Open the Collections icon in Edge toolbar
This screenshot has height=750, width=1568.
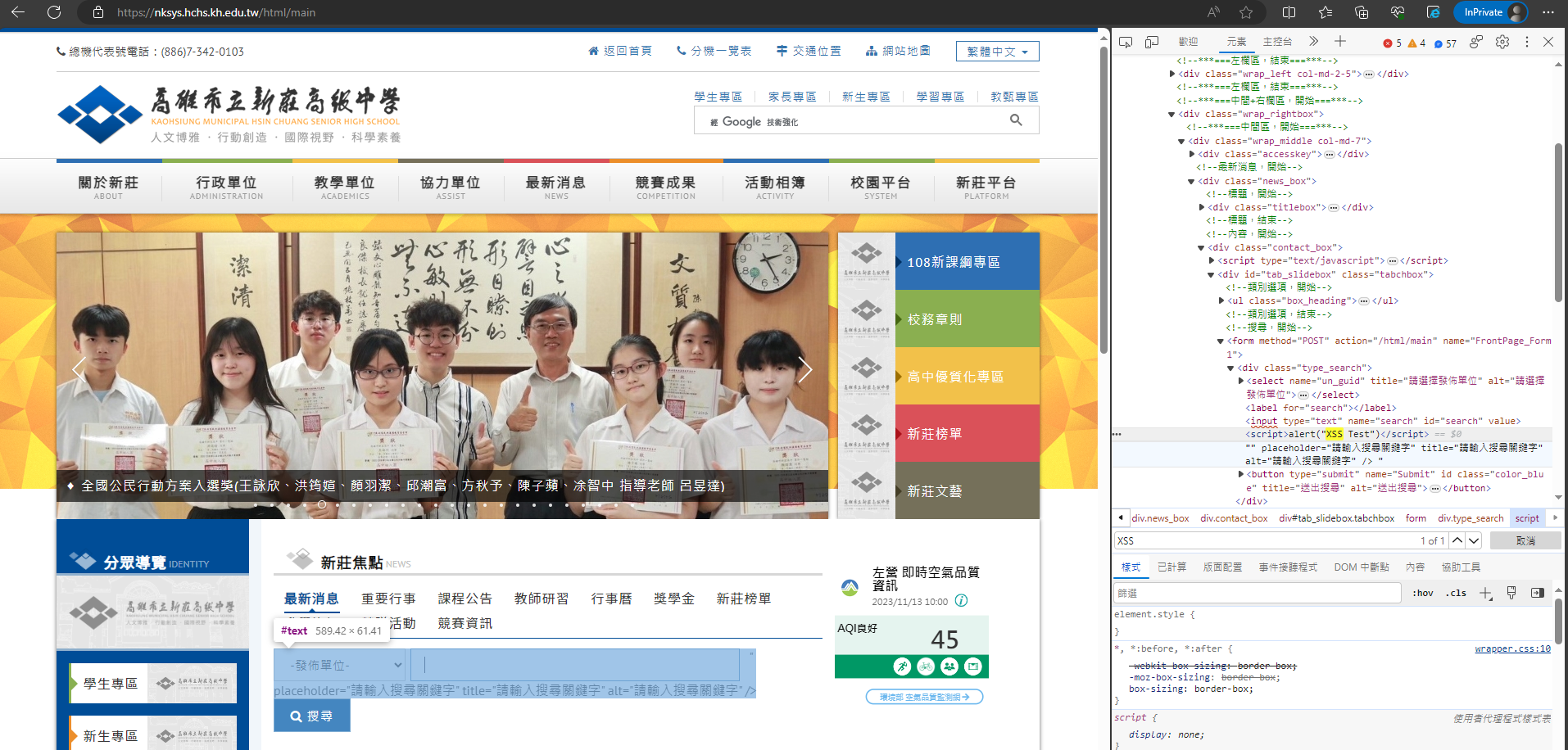point(1362,12)
